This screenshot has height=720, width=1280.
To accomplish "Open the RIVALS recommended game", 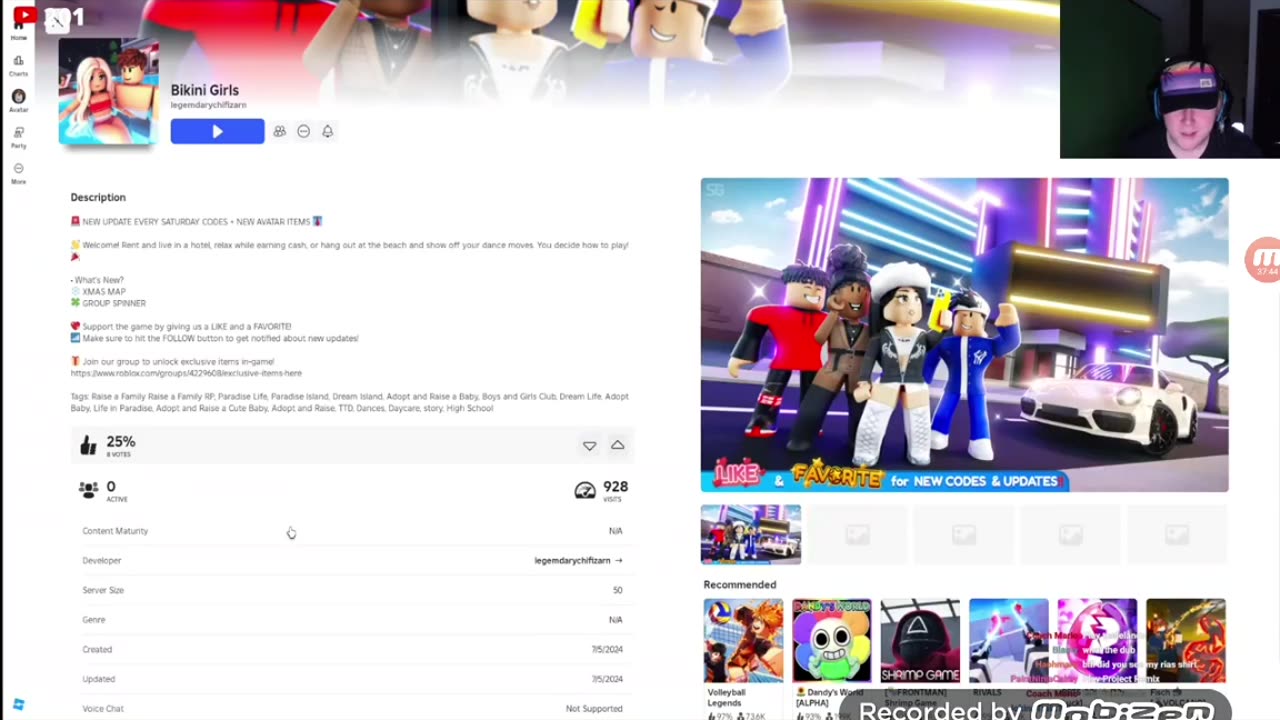I will (x=1008, y=640).
